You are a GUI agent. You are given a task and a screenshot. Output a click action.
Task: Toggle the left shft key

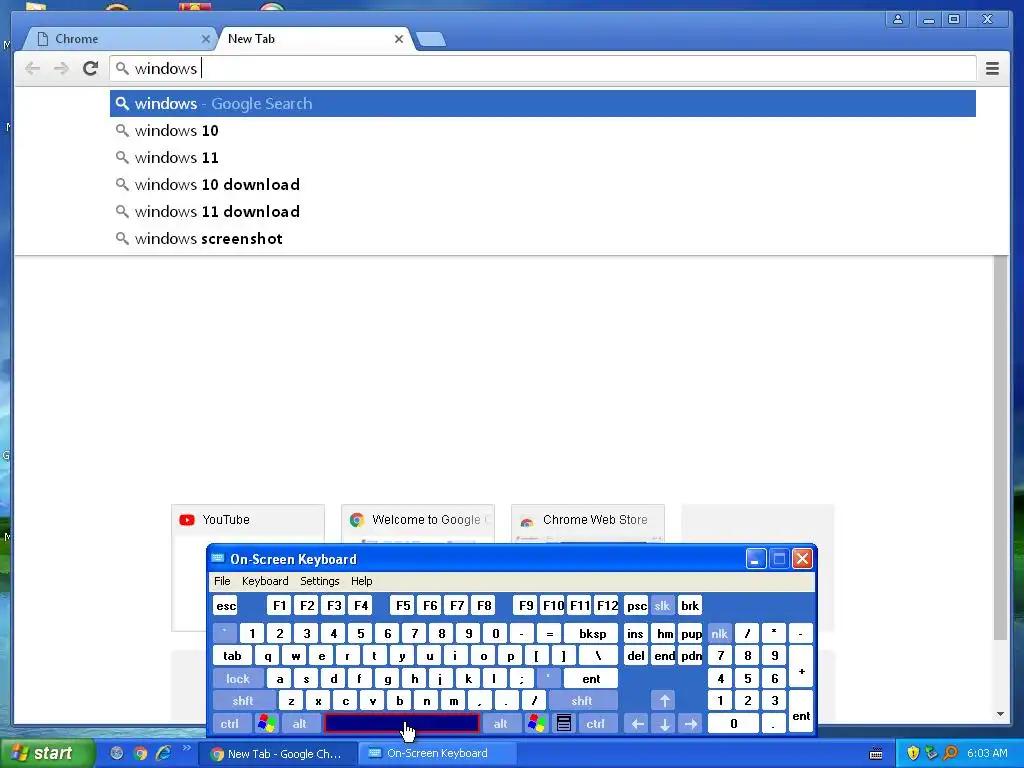tap(243, 701)
